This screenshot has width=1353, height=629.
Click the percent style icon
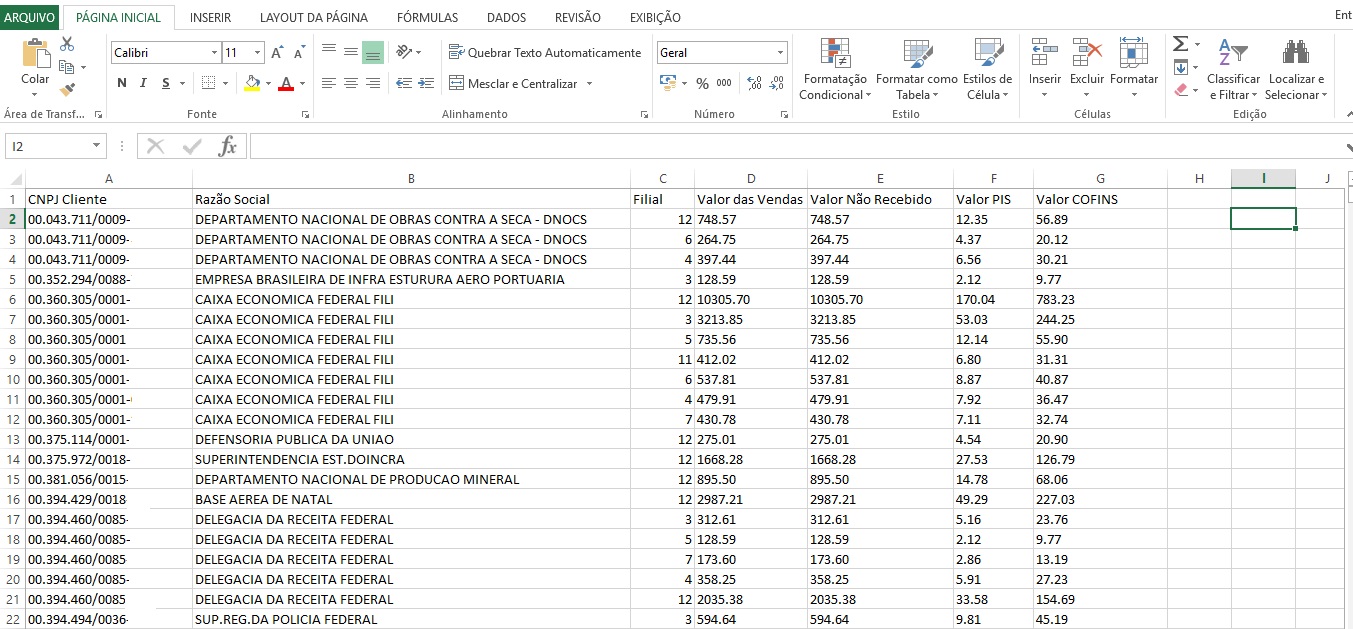[702, 84]
